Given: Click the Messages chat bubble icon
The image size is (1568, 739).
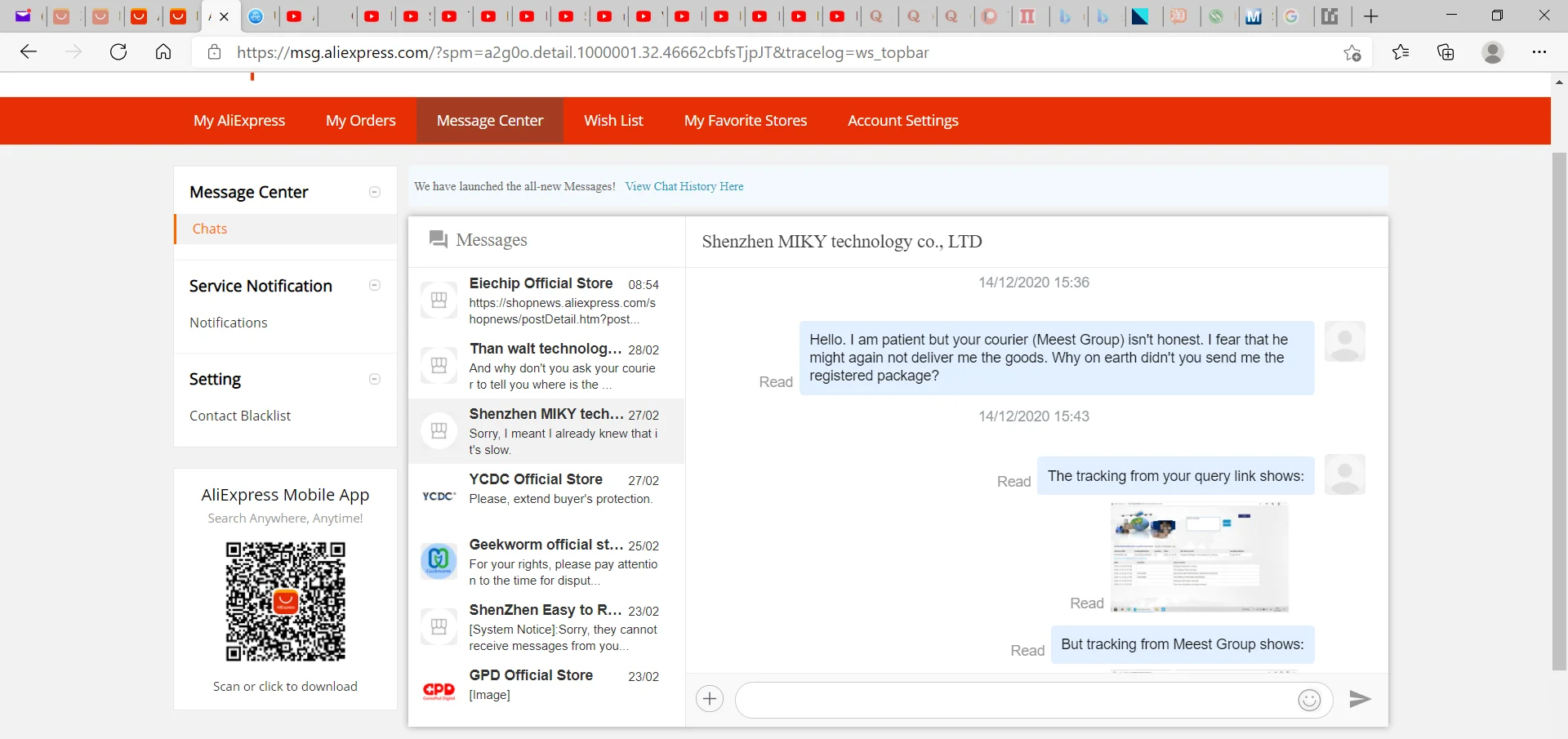Looking at the screenshot, I should 439,239.
